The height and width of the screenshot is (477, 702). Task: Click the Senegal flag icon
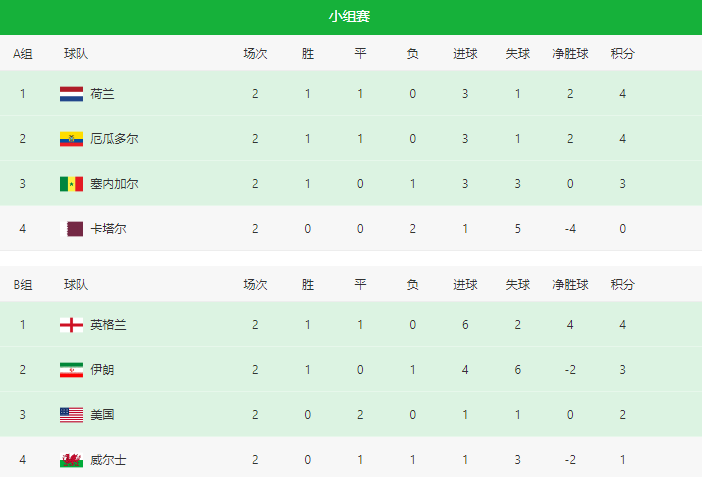click(71, 184)
